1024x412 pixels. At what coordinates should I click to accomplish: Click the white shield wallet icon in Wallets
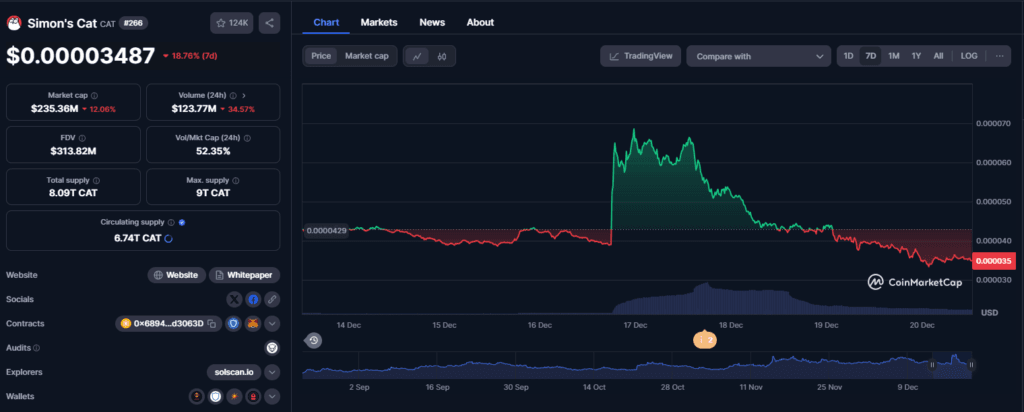click(x=216, y=396)
